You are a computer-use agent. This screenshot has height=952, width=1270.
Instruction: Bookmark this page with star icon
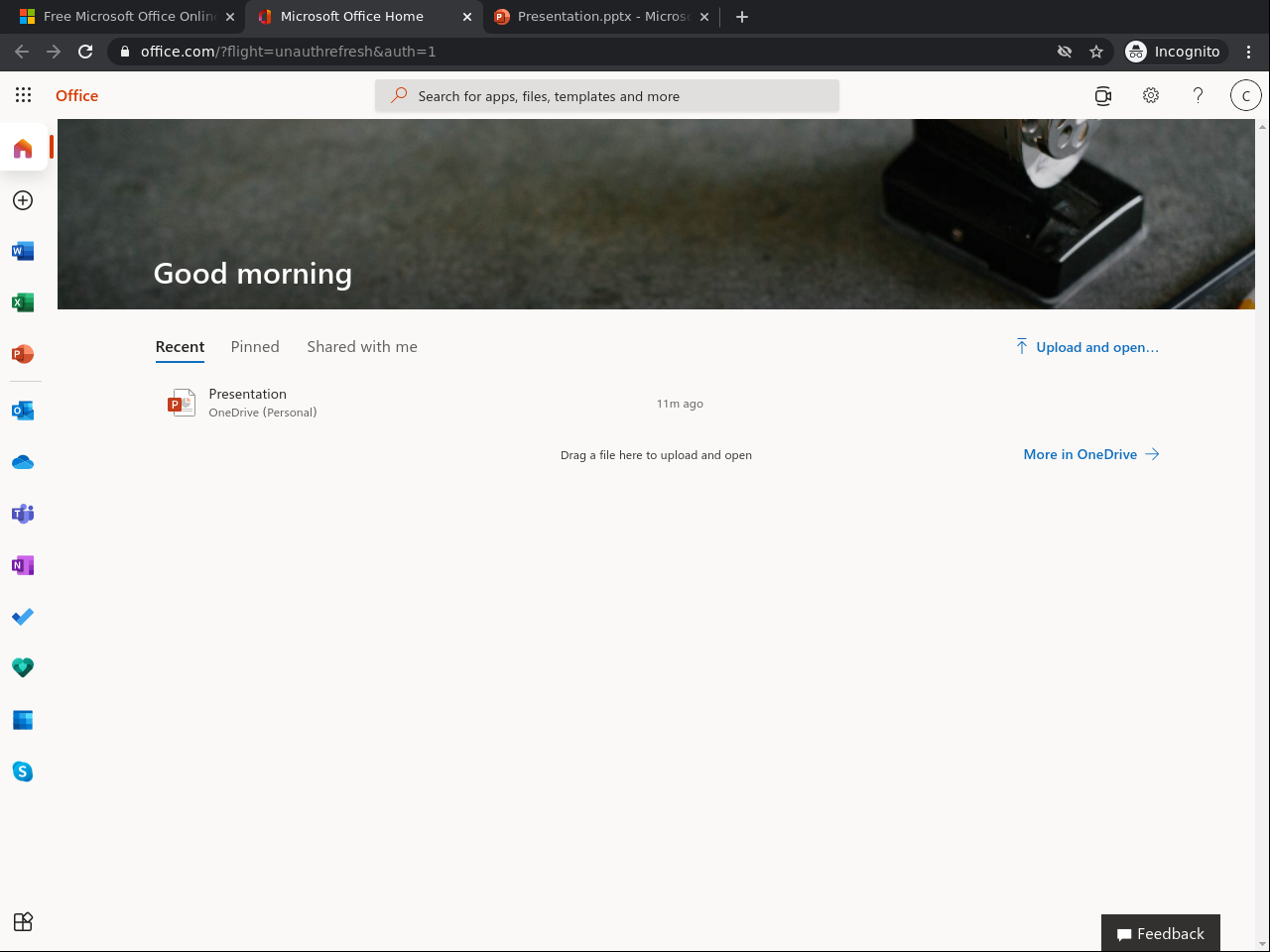pyautogui.click(x=1096, y=52)
